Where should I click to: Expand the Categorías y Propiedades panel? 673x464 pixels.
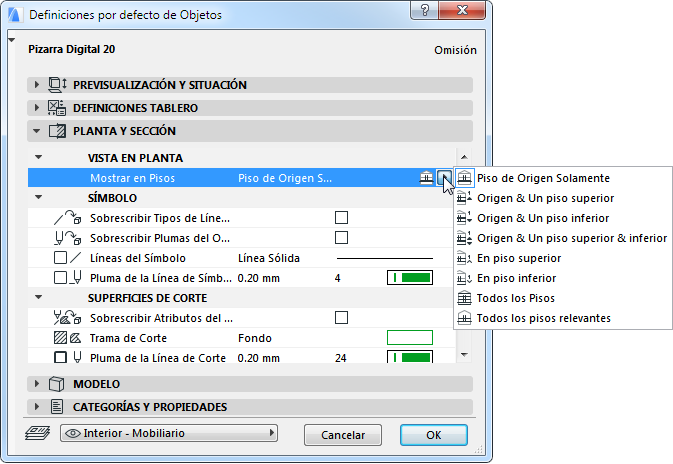tap(37, 406)
